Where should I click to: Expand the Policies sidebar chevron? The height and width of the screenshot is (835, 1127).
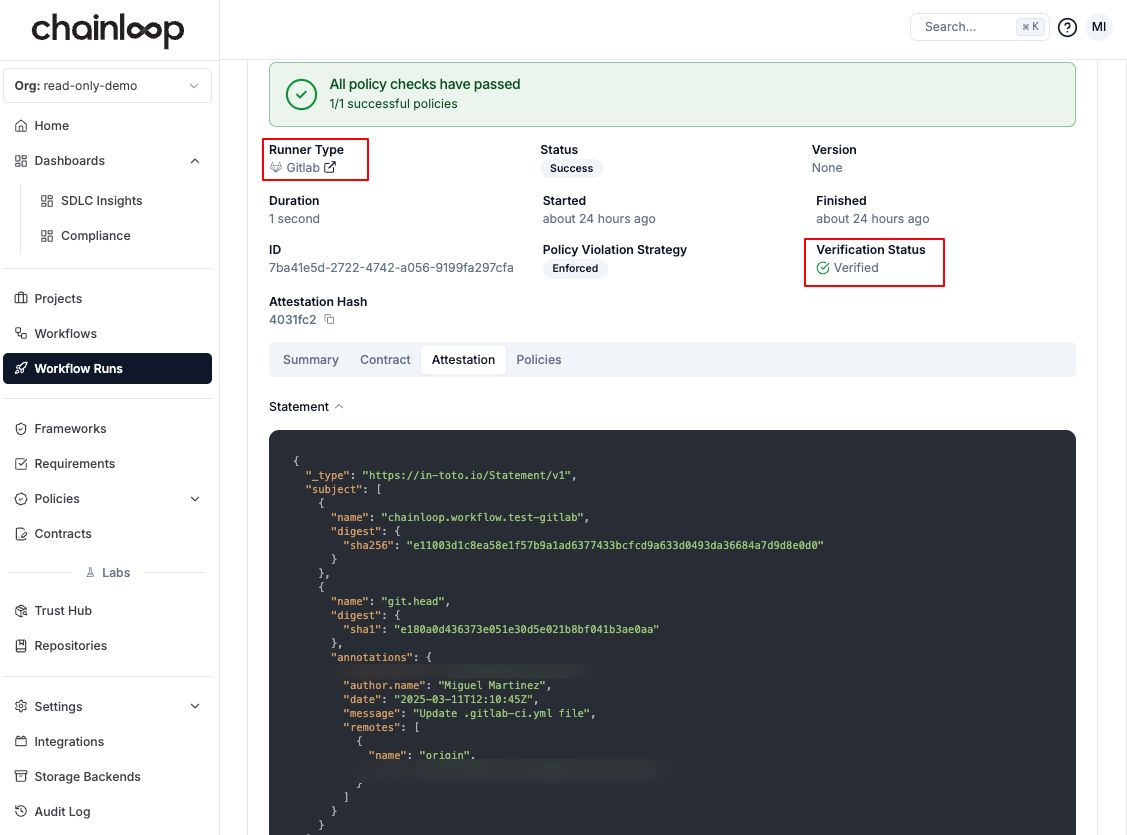[x=195, y=499]
